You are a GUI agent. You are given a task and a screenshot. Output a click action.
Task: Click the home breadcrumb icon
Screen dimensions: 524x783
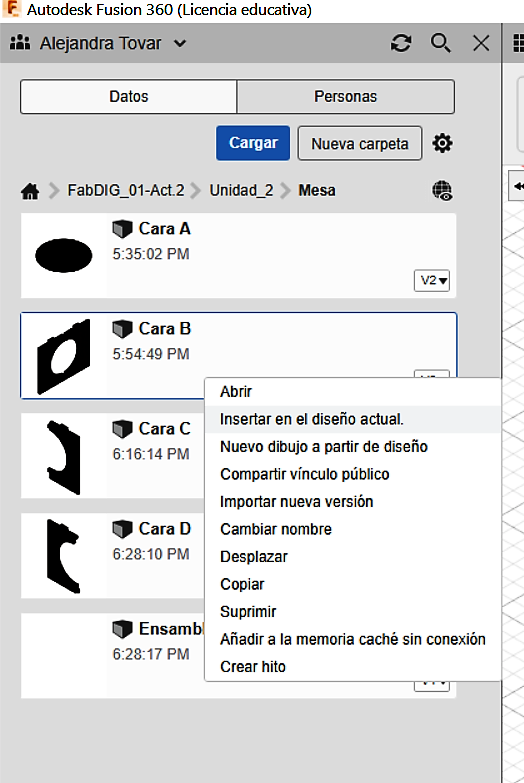point(30,191)
